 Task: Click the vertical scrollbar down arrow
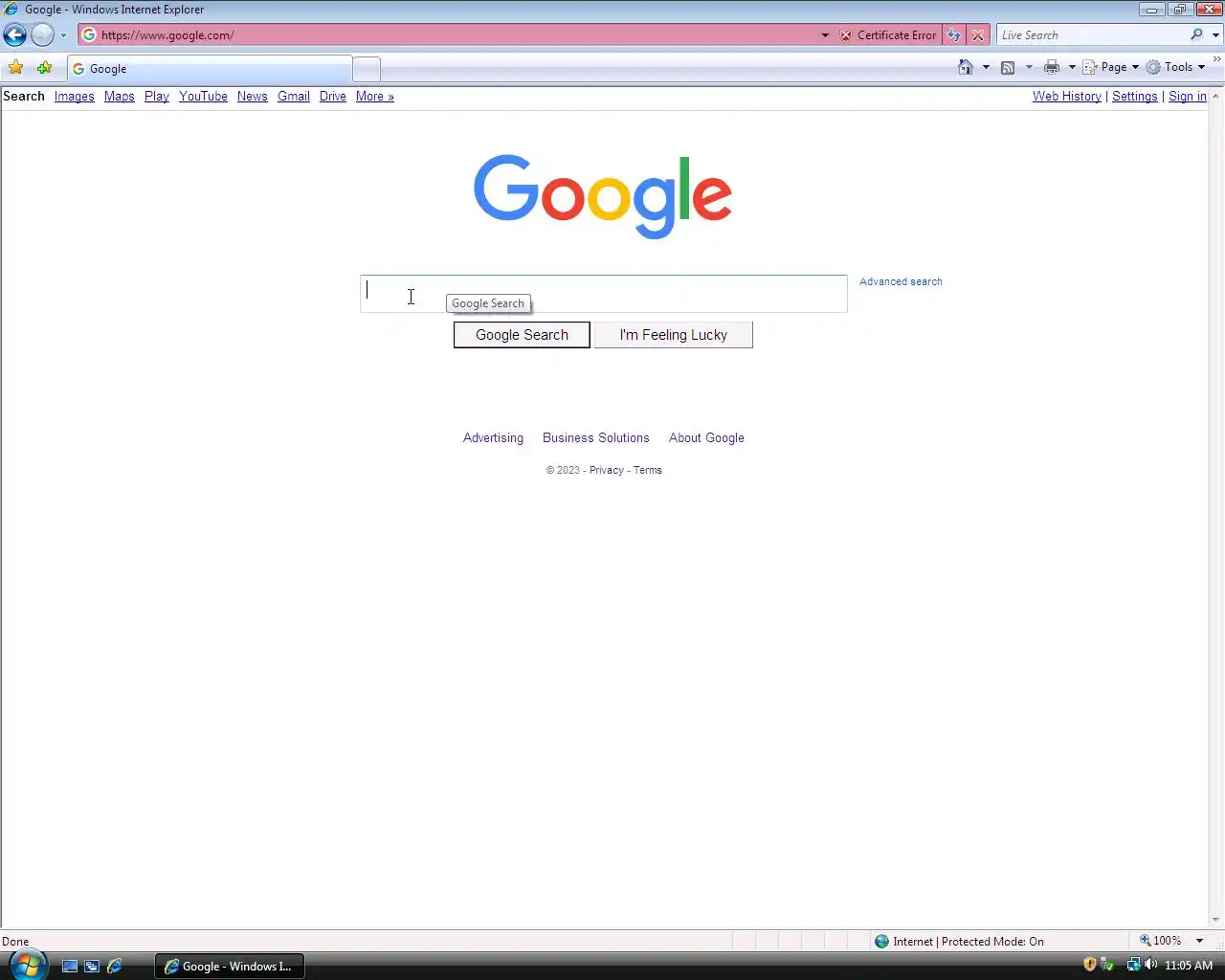pyautogui.click(x=1215, y=921)
